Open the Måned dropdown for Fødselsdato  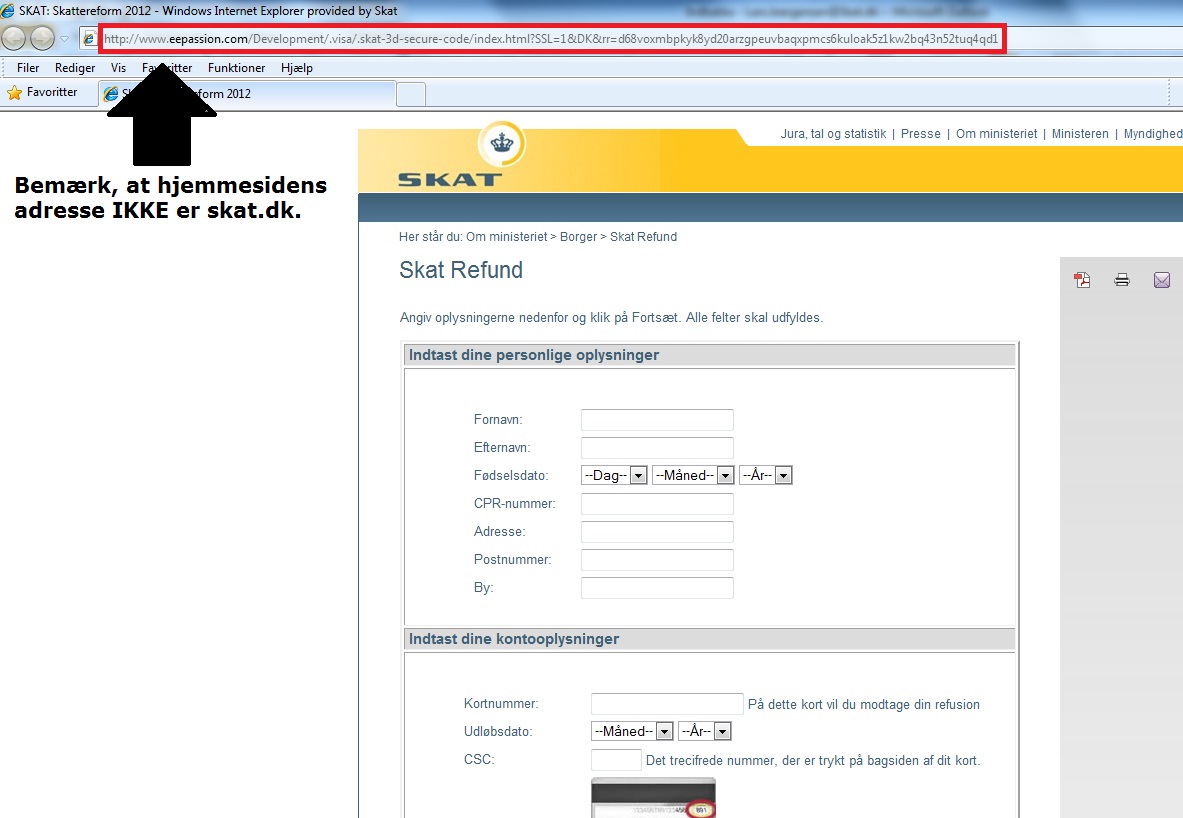[x=693, y=475]
